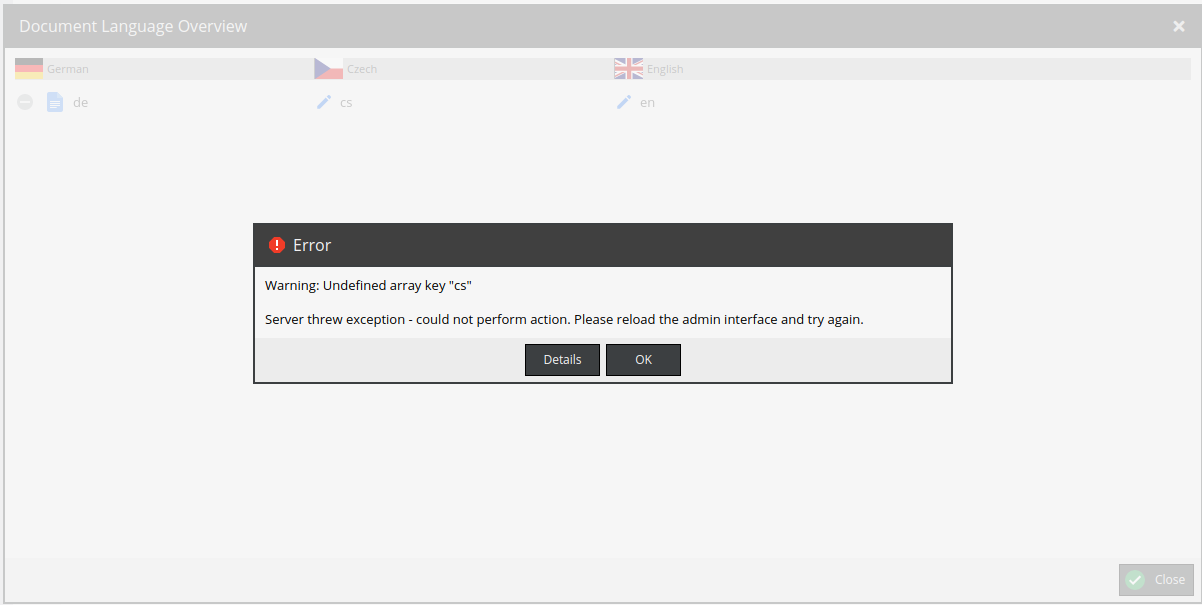1202x605 pixels.
Task: Click the red error exclamation icon
Action: [277, 244]
